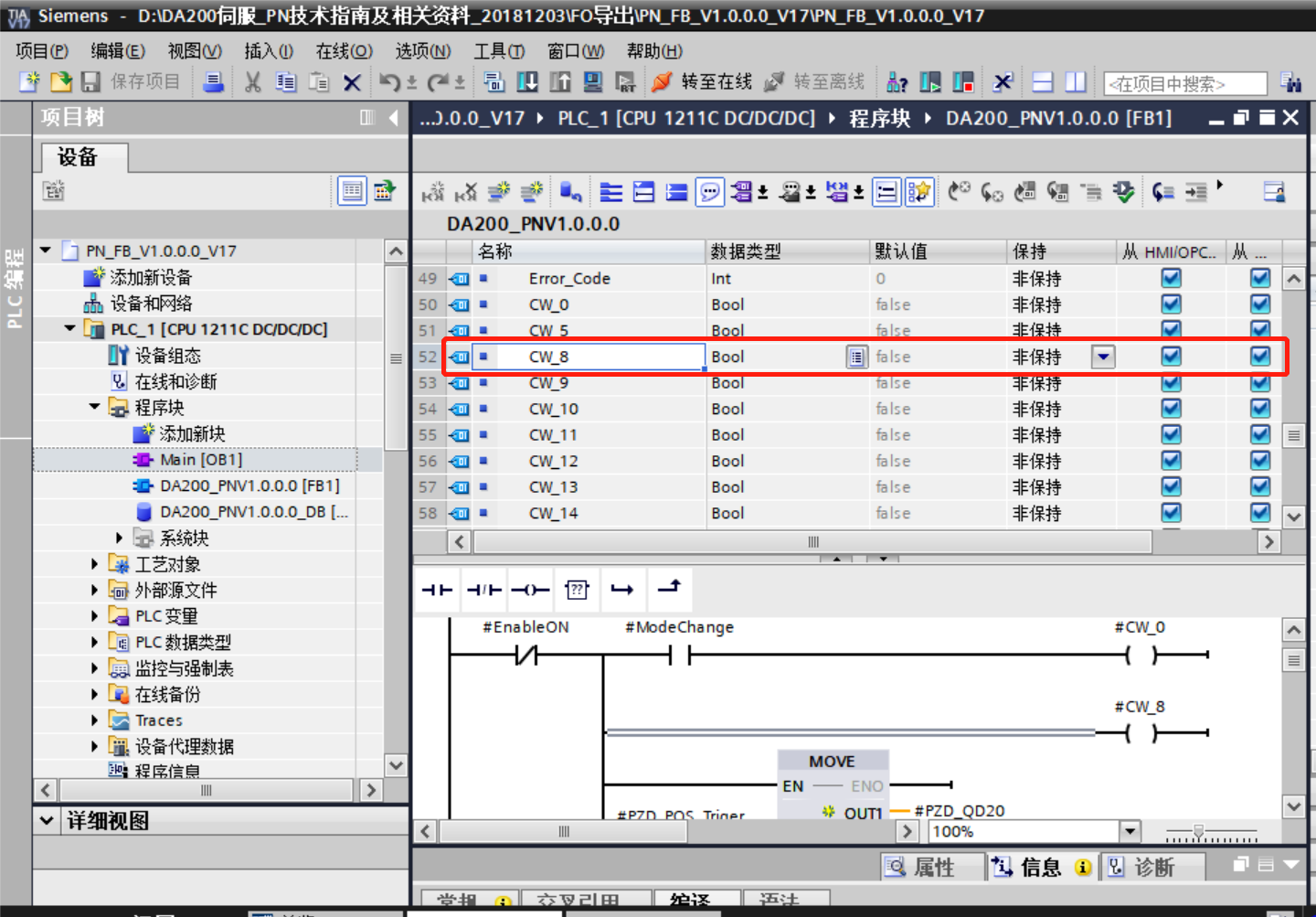The image size is (1316, 917).
Task: Click 设备和网络 in project tree
Action: [150, 303]
